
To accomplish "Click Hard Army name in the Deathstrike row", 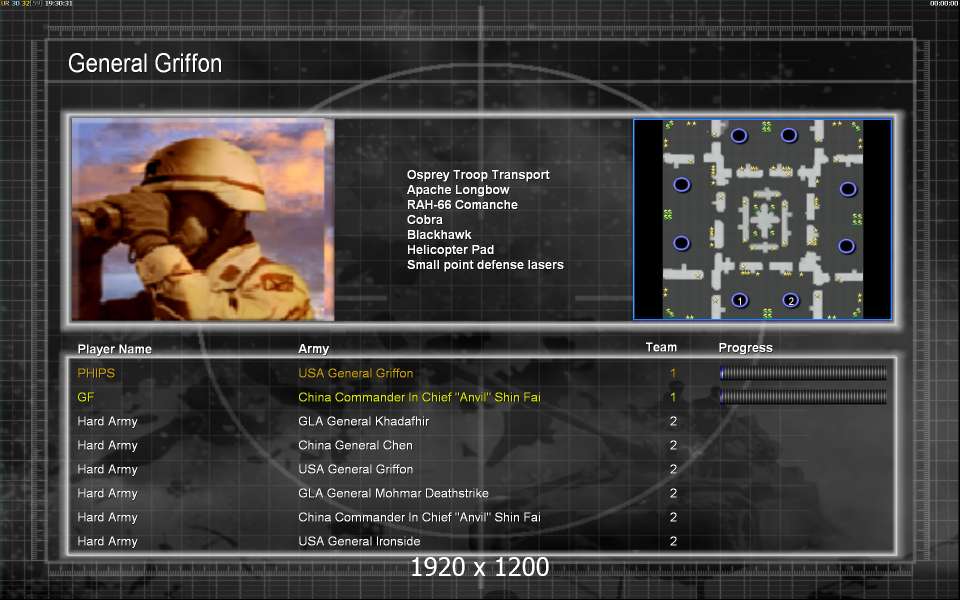I will pyautogui.click(x=107, y=493).
